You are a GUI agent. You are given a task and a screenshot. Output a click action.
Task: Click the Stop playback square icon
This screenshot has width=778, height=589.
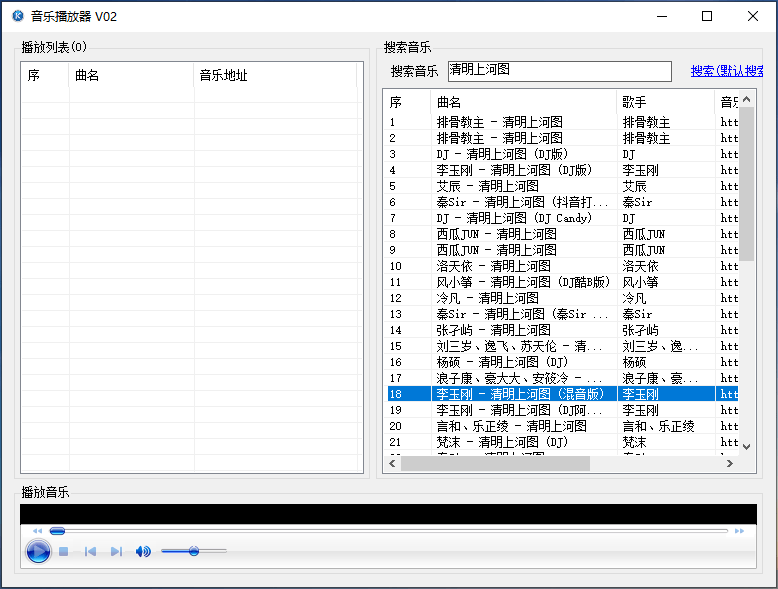coord(64,551)
